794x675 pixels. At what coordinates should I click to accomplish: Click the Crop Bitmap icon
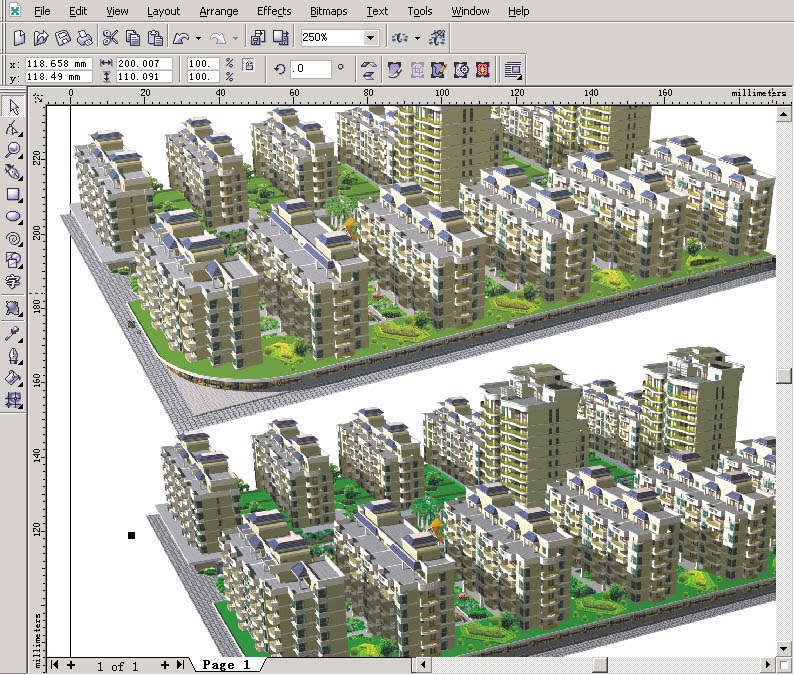pos(417,70)
